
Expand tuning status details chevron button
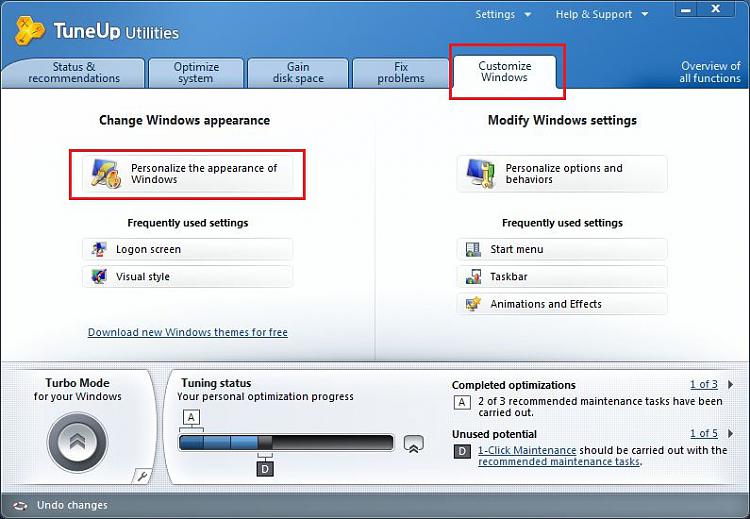click(414, 444)
